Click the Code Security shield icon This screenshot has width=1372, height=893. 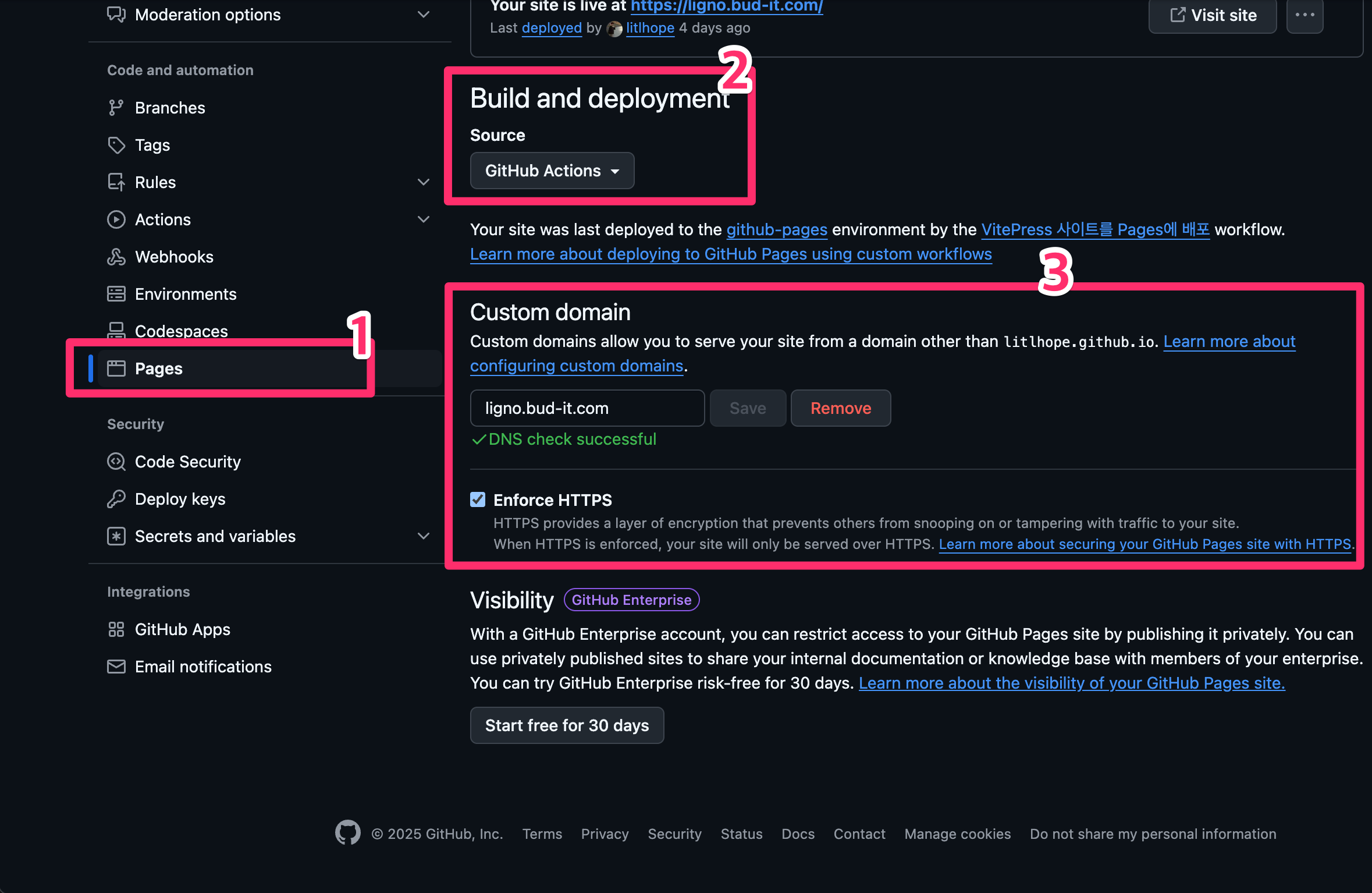pos(116,462)
